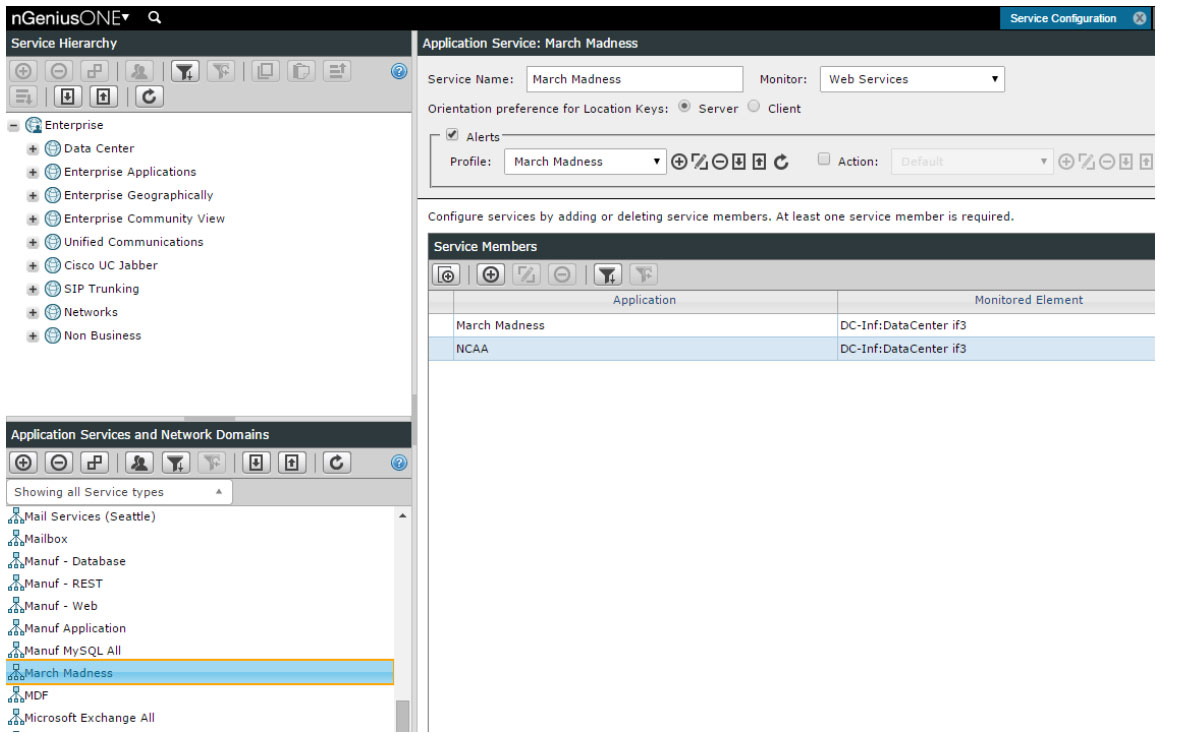Select the March Madness row in Service Members table
Viewport: 1178px width, 756px height.
pos(791,325)
